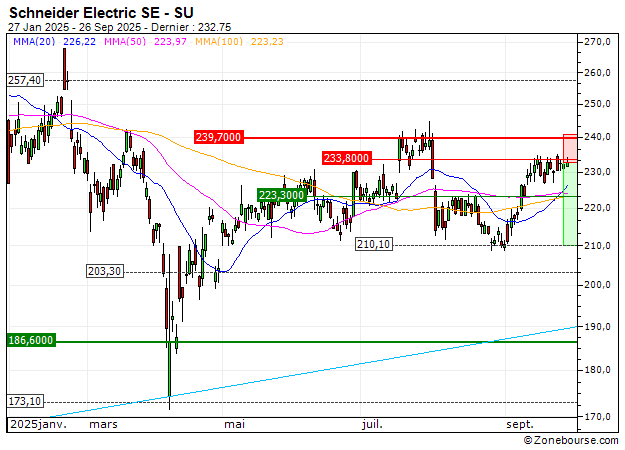Toggle the MMA(100) moving average legend
The image size is (625, 450).
tap(222, 41)
